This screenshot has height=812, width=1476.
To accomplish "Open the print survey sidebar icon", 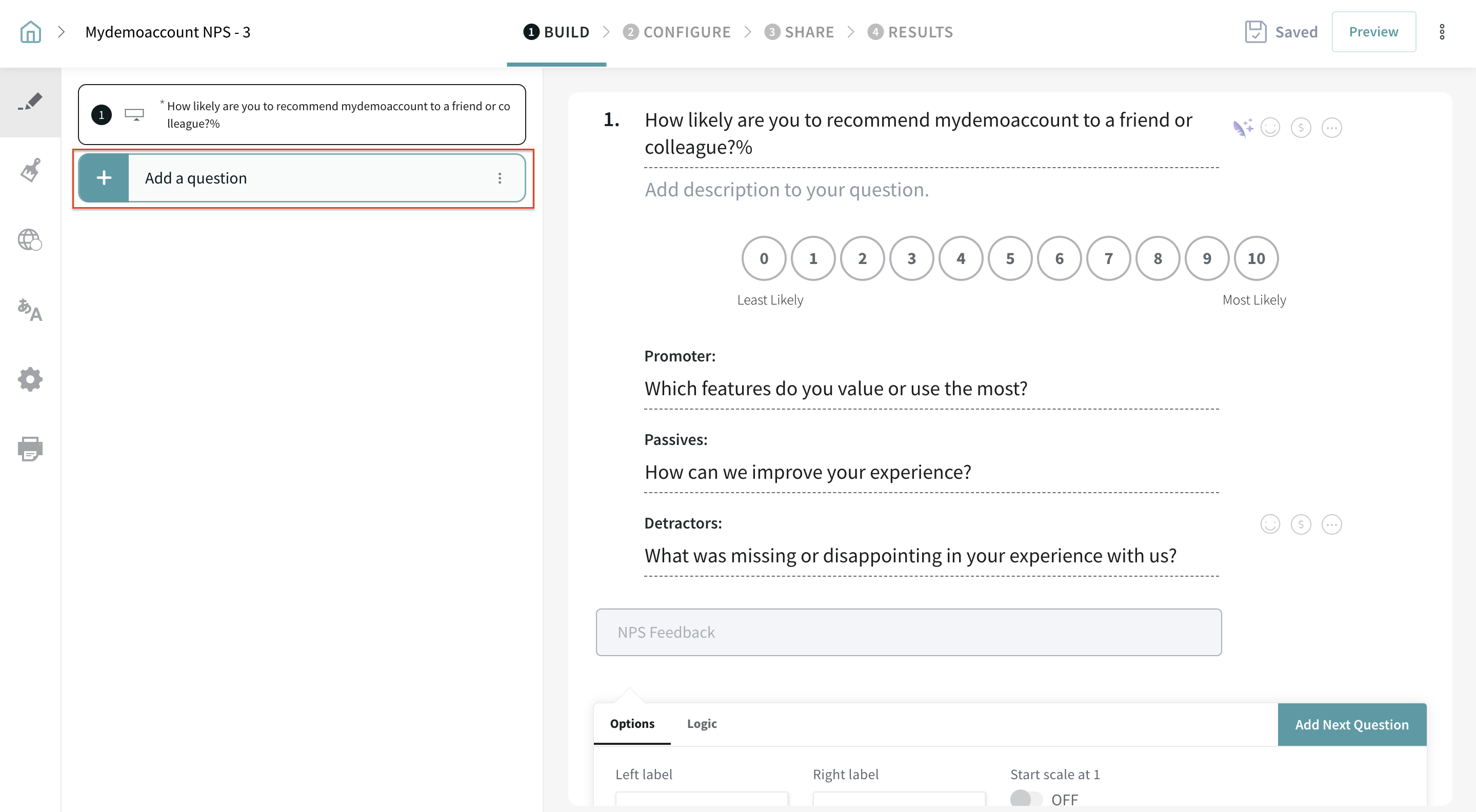I will click(30, 449).
